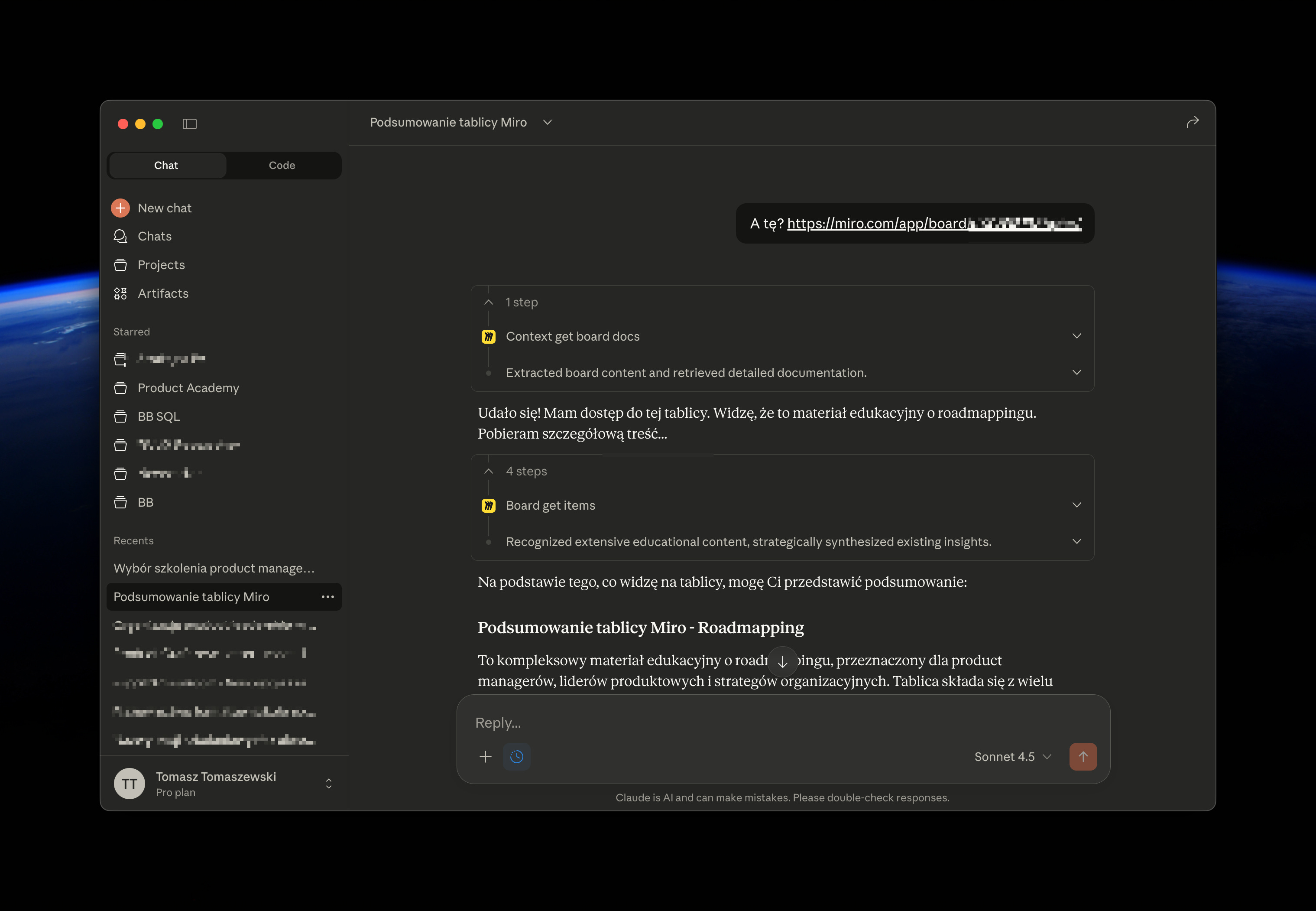The width and height of the screenshot is (1316, 911).
Task: Switch to the Code tab
Action: click(x=282, y=166)
